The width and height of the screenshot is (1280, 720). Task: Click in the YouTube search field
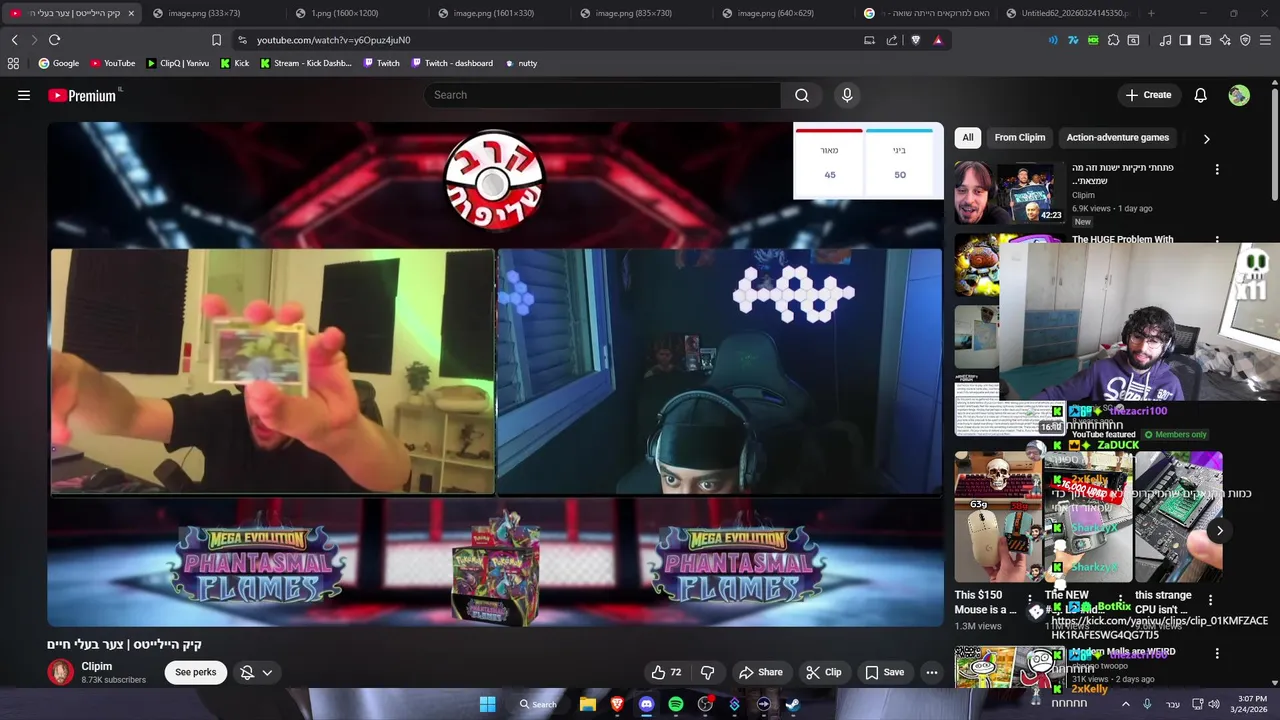click(x=603, y=95)
